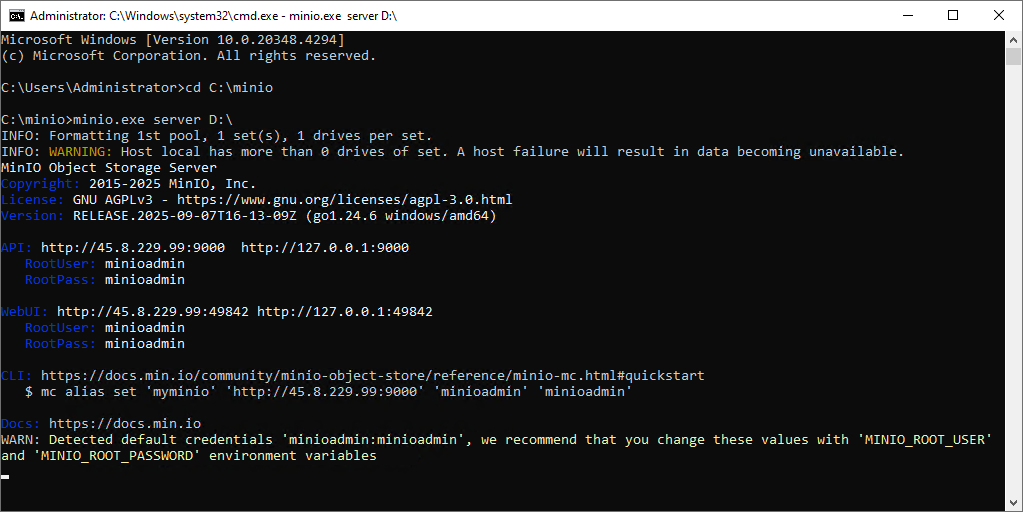Open the cmd icon system menu
Viewport: 1023px width, 512px height.
click(17, 15)
